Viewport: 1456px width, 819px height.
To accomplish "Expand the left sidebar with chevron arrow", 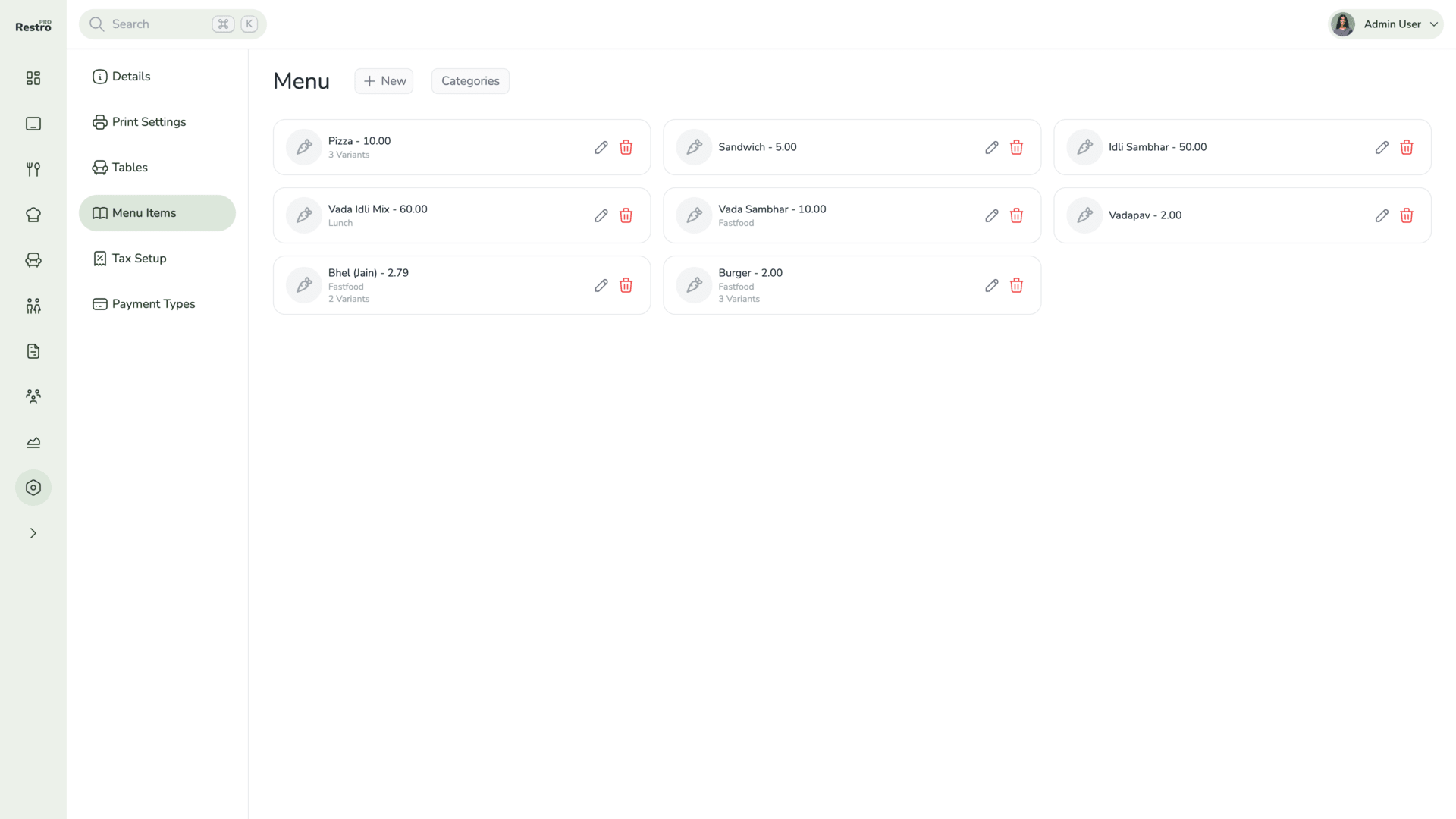I will 33,533.
